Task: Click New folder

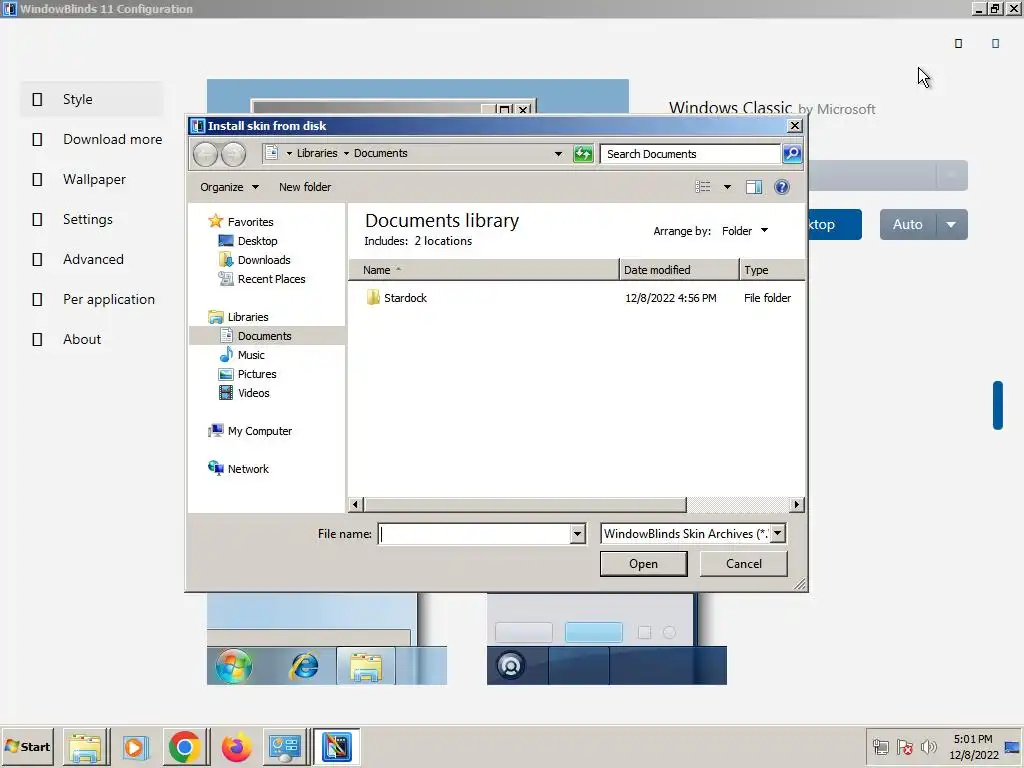Action: pos(305,187)
